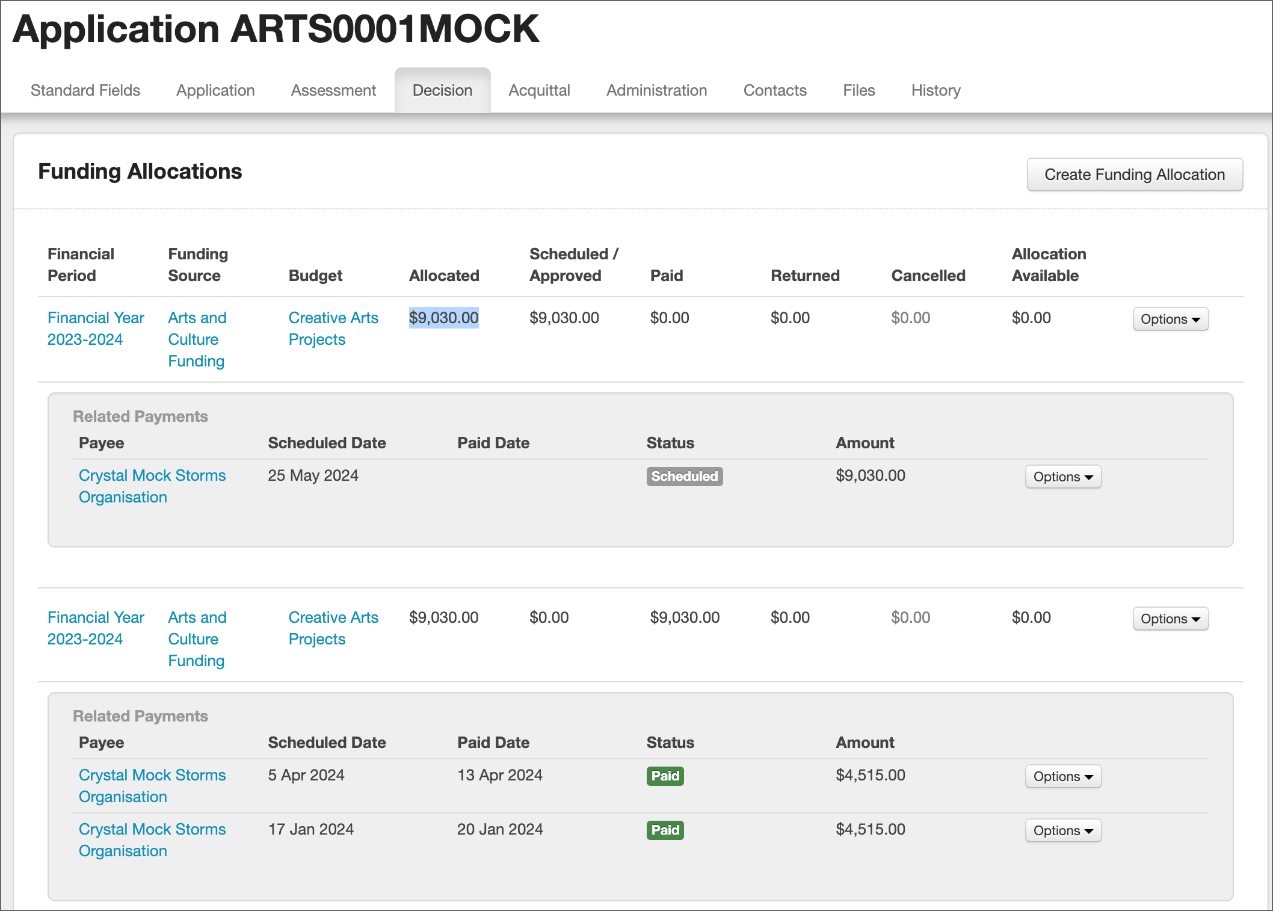Viewport: 1273px width, 911px height.
Task: Open Financial Year 2023-2024 link in first allocation
Action: coord(95,328)
